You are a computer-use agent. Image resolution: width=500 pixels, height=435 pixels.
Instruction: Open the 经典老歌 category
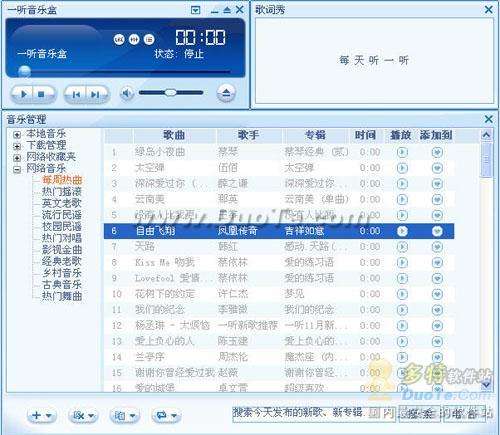(62, 261)
